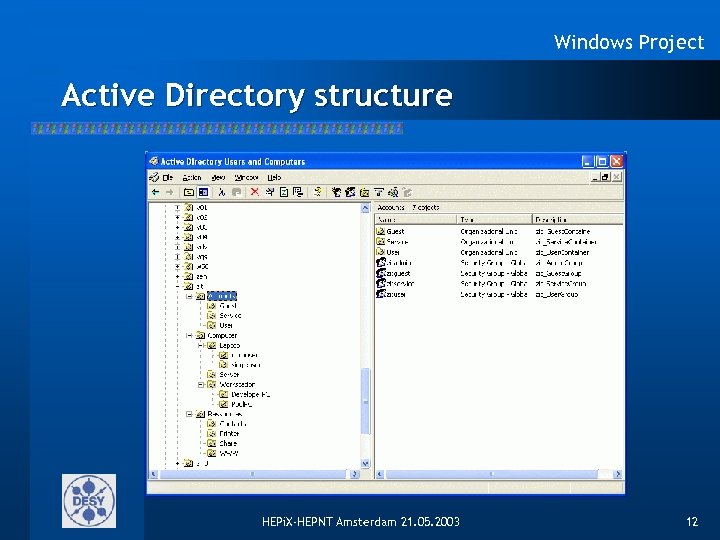Click the DESY logo on the slide
The height and width of the screenshot is (540, 720).
(89, 501)
